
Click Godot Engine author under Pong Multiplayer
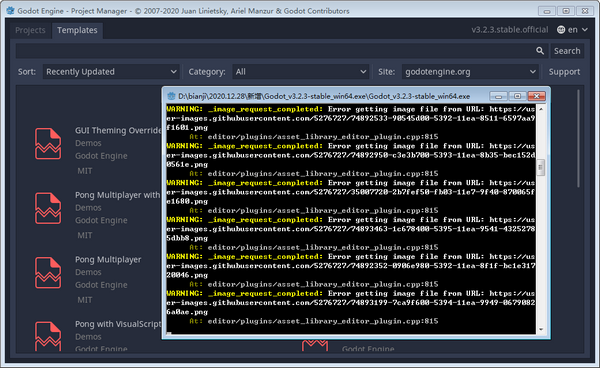(101, 285)
